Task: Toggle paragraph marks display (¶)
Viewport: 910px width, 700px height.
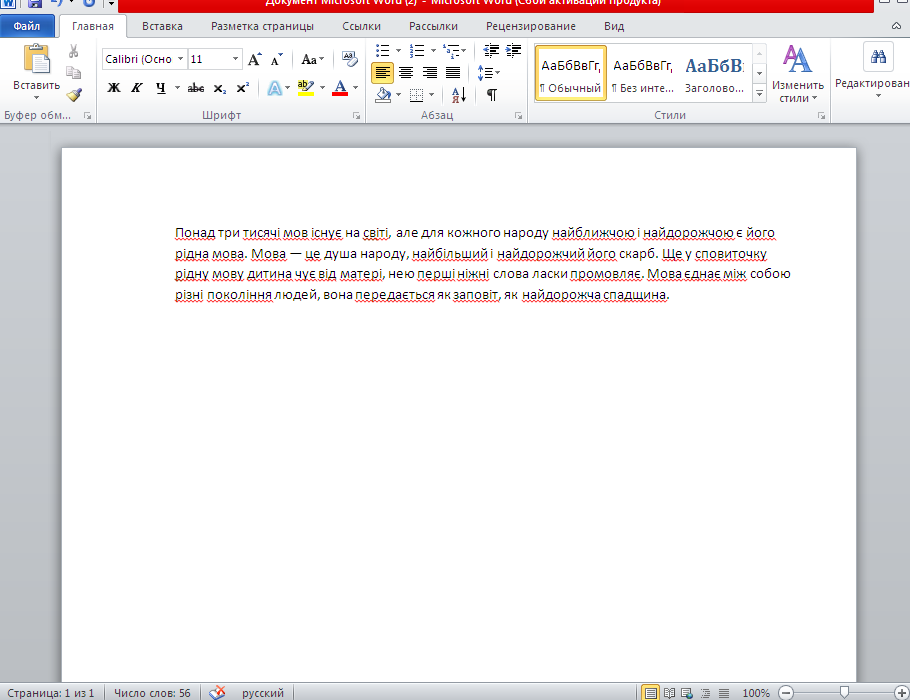Action: click(491, 95)
